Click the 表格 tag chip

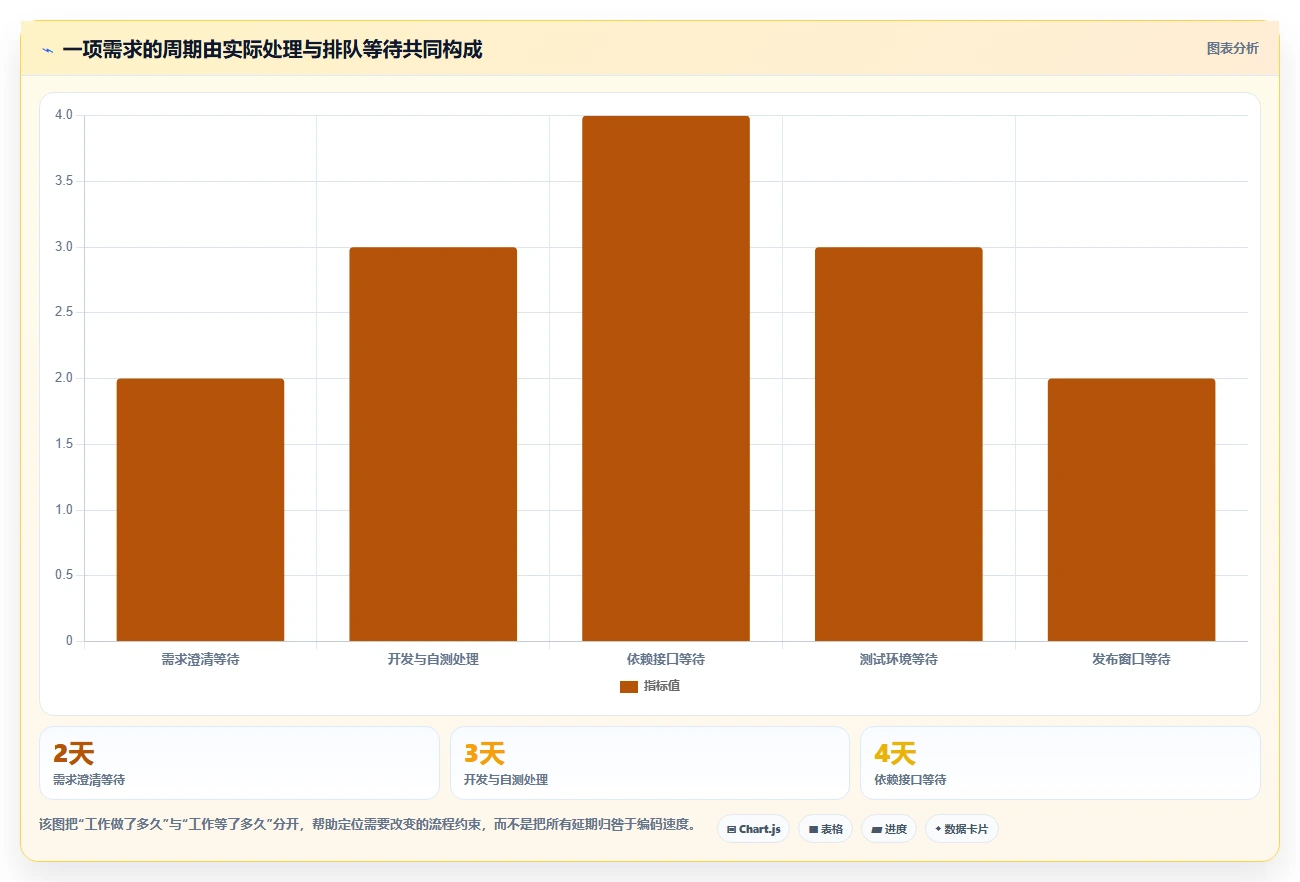(x=825, y=829)
